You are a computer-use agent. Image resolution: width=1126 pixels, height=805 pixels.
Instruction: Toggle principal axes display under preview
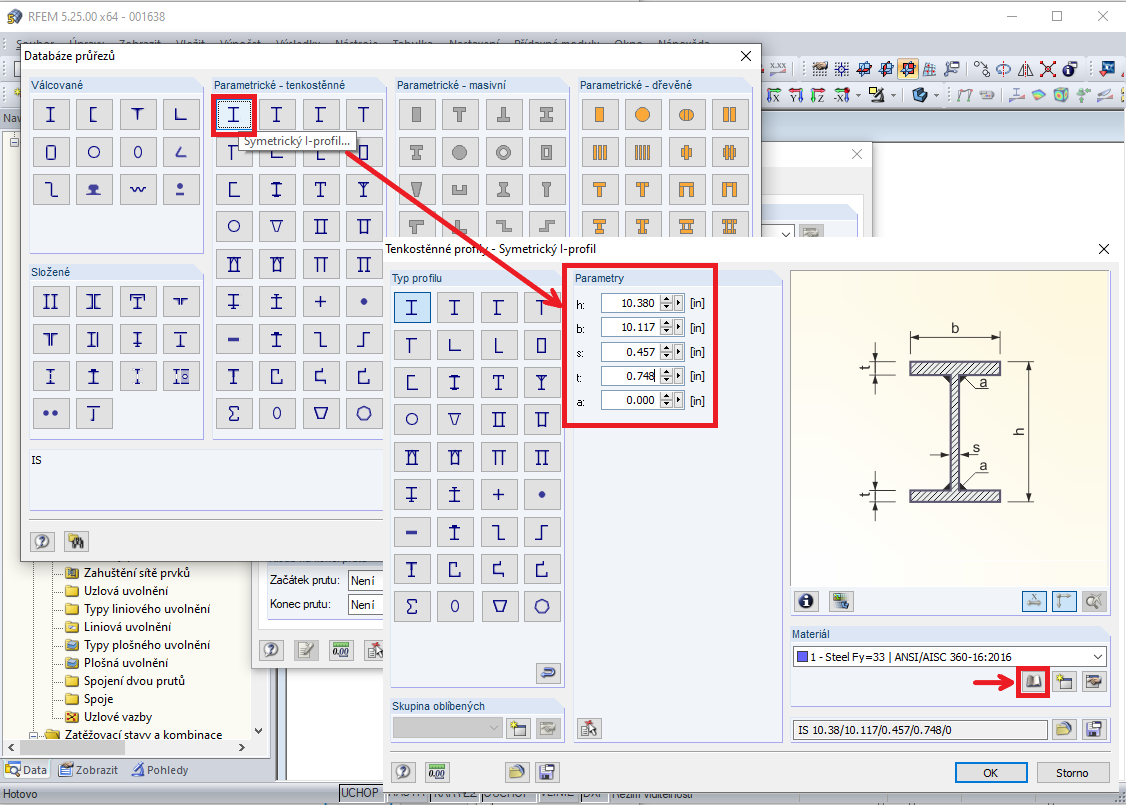pyautogui.click(x=1064, y=601)
